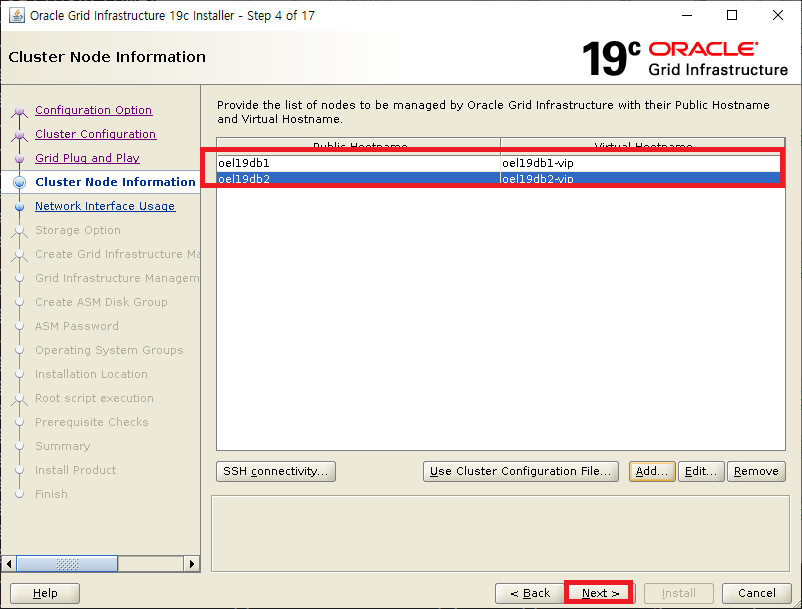
Task: Click the Root script execution step
Action: pos(95,398)
